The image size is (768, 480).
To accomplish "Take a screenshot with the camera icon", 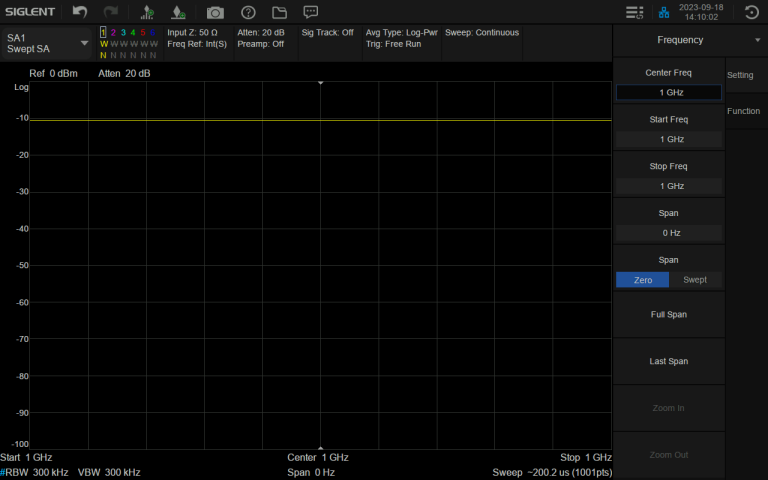I will pos(215,12).
